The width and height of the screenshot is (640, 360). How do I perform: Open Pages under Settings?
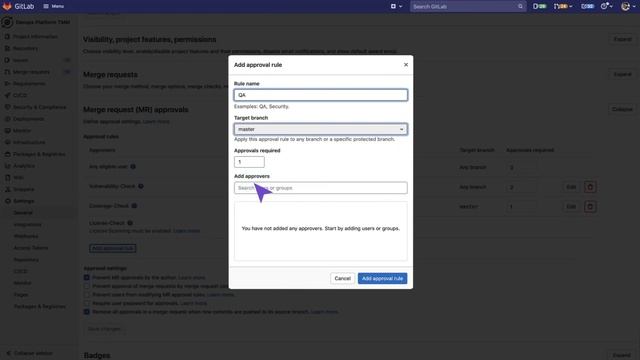pos(21,294)
